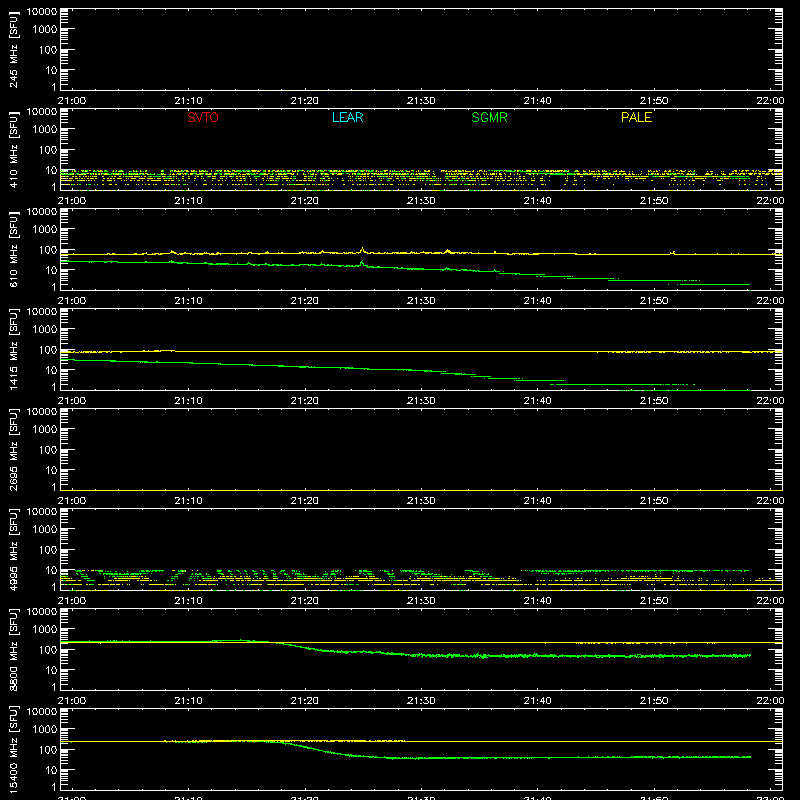Click the 100 tick of the 4995 MHz panel
The width and height of the screenshot is (800, 800).
[x=48, y=550]
